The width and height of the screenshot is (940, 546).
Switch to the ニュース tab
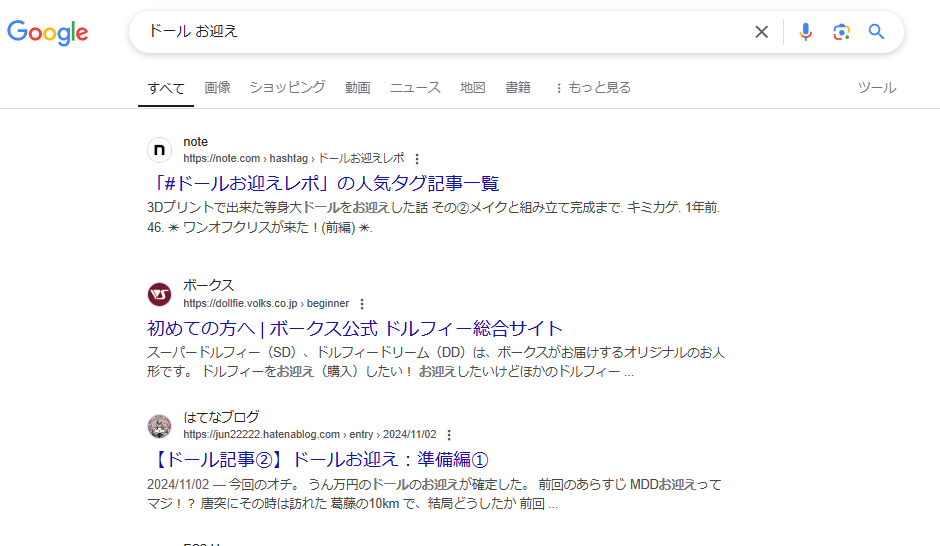pos(415,88)
